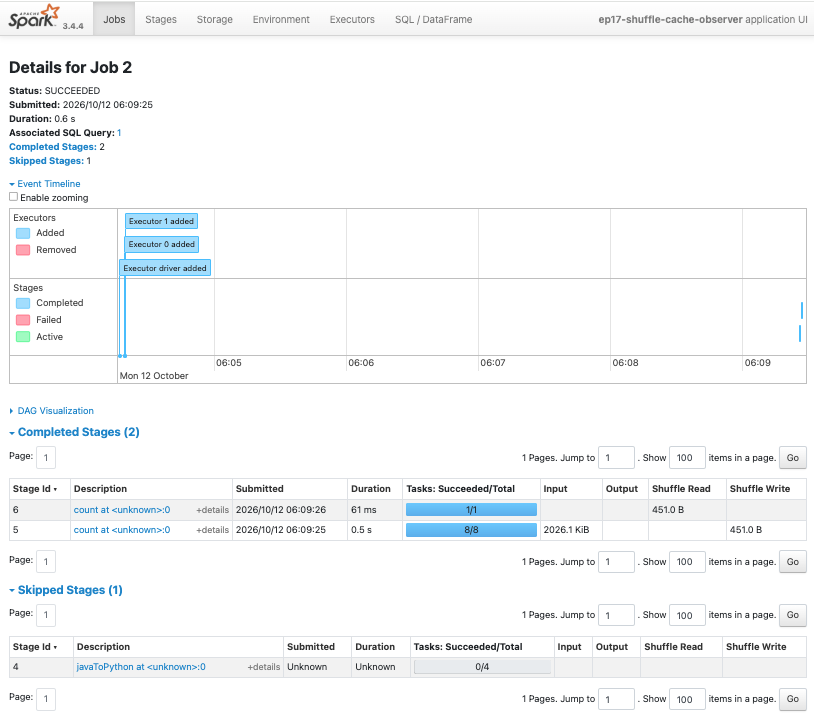Open stage 6 count at <unknown>:0 link
Screen dimensions: 814x718
pos(122,510)
